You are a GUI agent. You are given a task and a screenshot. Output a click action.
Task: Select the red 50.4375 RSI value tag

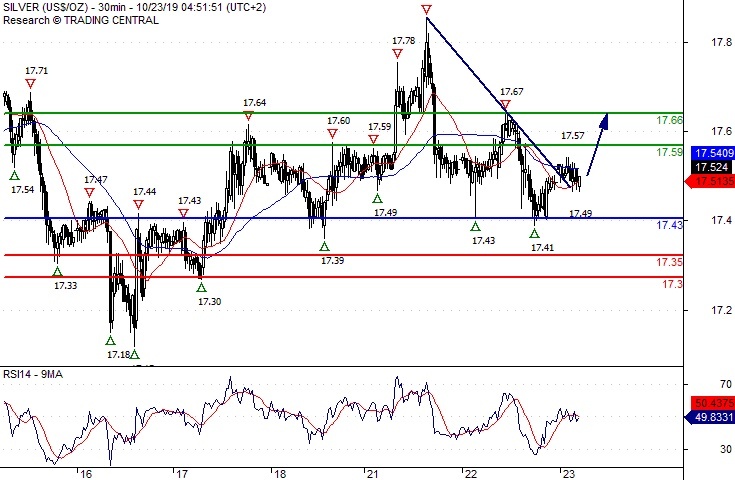click(x=713, y=403)
